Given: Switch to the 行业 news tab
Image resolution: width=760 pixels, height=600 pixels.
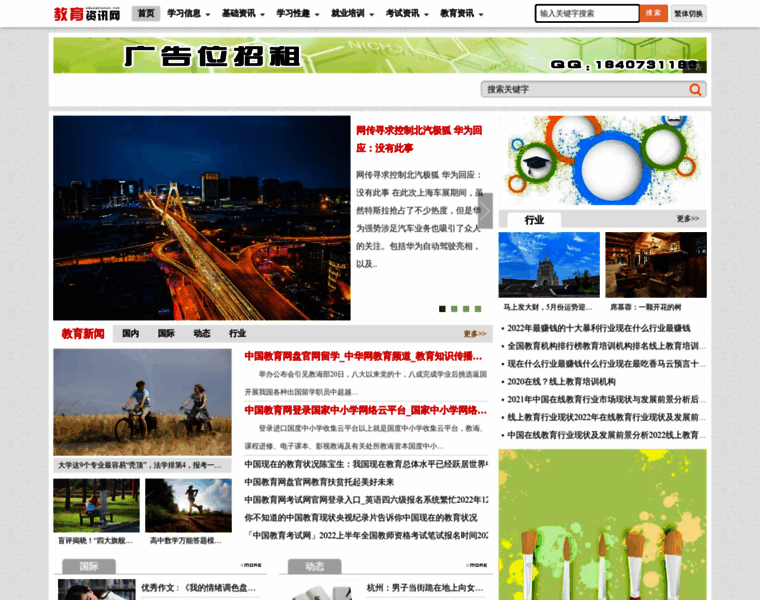Looking at the screenshot, I should (x=238, y=333).
